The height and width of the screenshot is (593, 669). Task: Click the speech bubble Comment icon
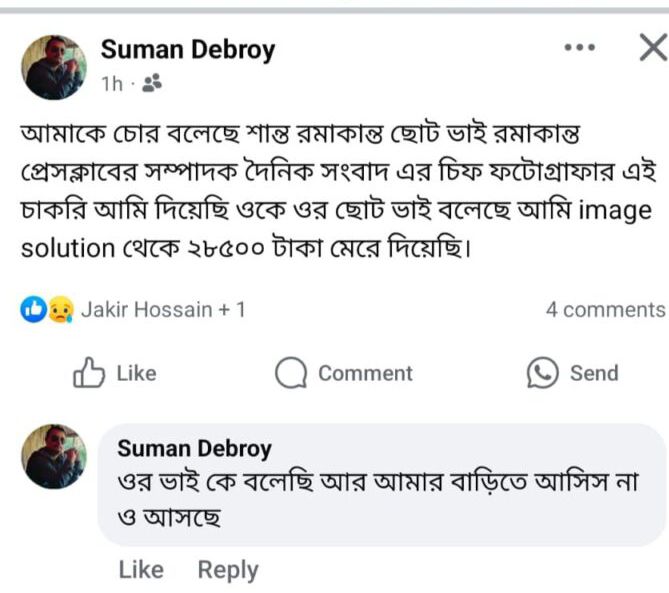coord(291,374)
